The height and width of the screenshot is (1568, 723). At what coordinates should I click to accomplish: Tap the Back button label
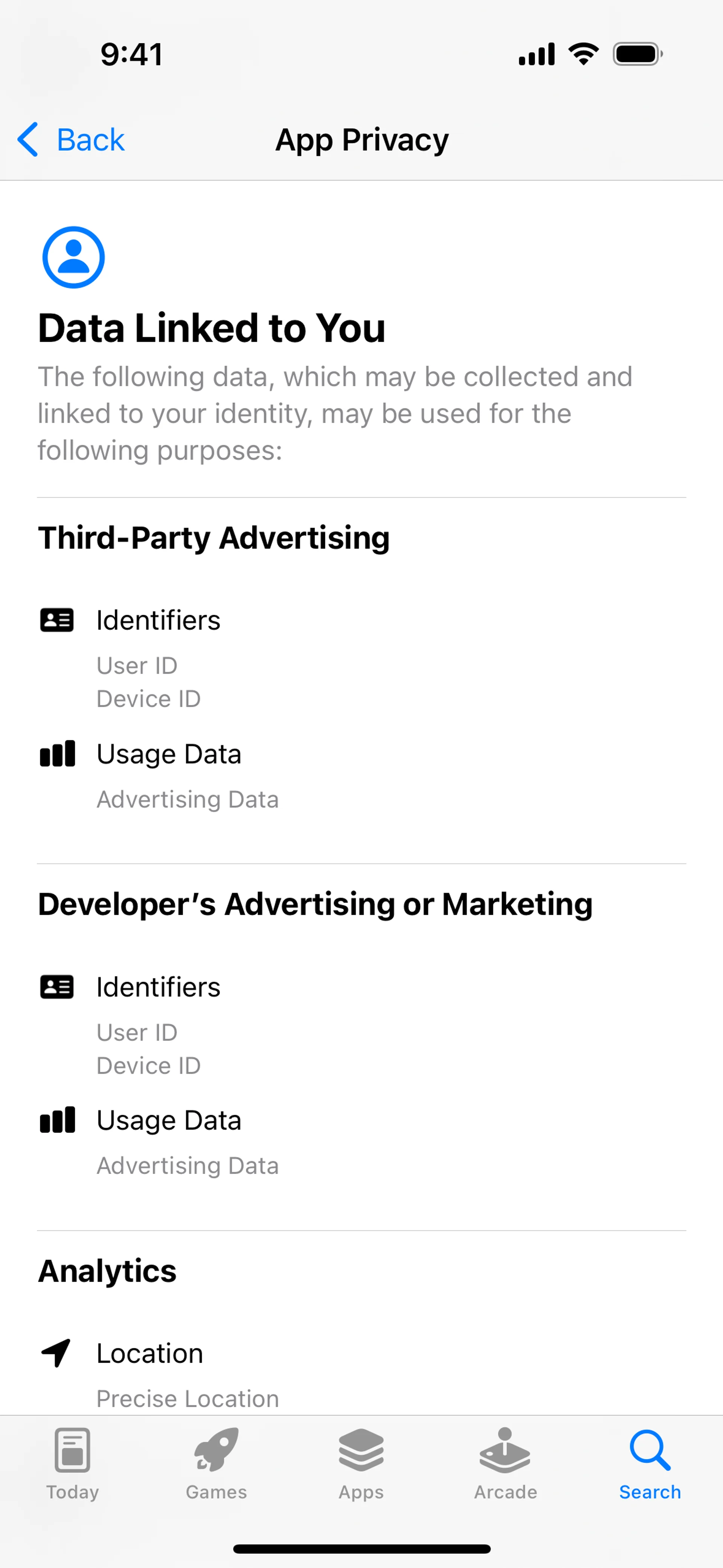(x=91, y=140)
